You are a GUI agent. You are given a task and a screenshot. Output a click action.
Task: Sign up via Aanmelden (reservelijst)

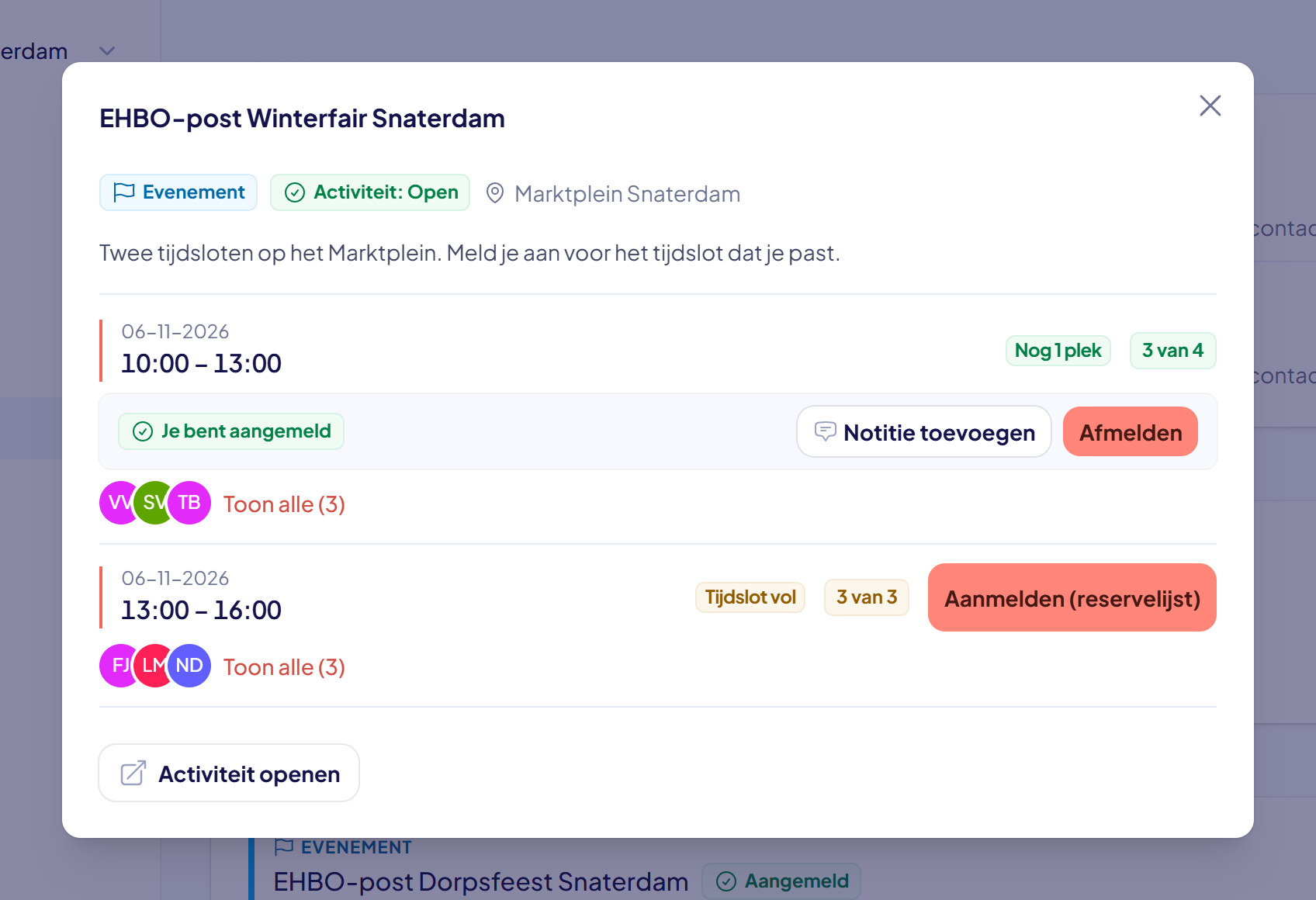point(1072,597)
